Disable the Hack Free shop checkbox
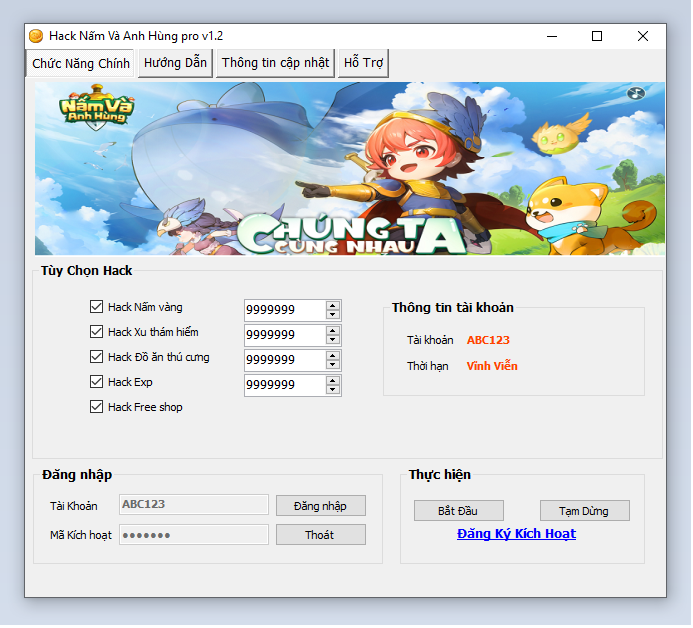693x628 pixels. [x=97, y=407]
